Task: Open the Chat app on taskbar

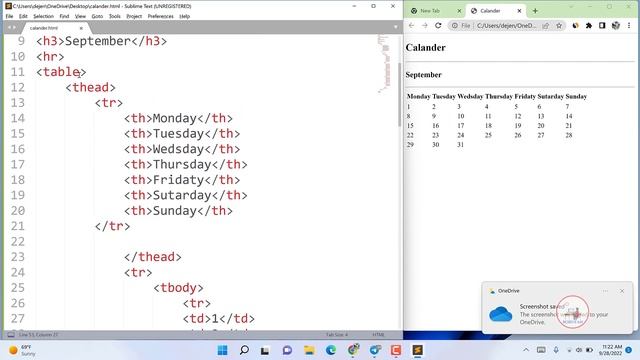Action: coord(287,350)
